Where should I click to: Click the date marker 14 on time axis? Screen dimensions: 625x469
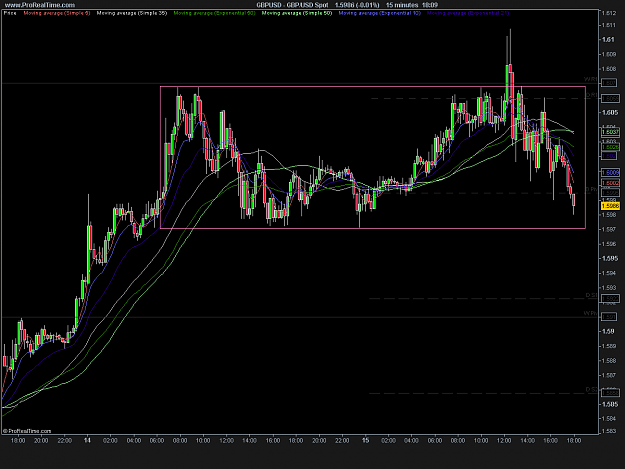(87, 440)
